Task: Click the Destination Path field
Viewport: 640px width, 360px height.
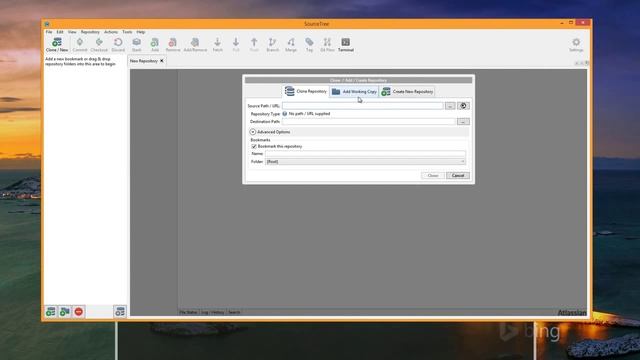Action: point(369,122)
